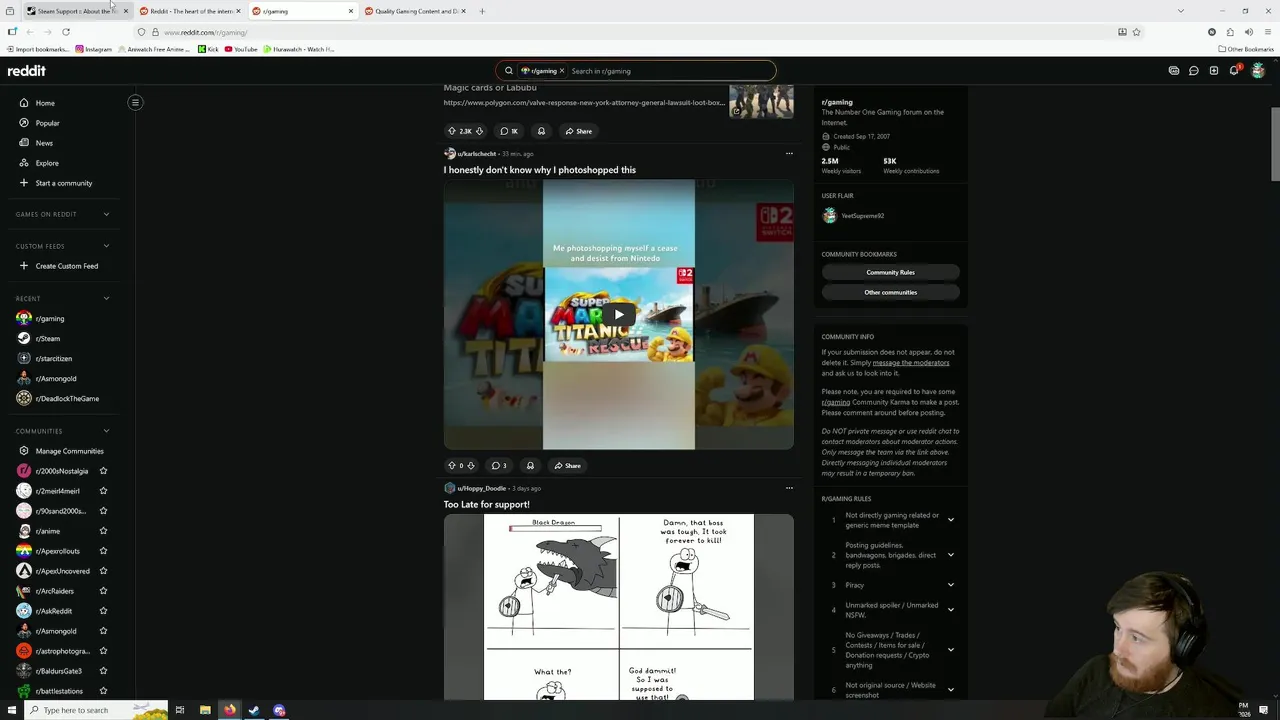Viewport: 1280px width, 720px height.
Task: Downvote the Valve lawsuit post
Action: tap(479, 131)
